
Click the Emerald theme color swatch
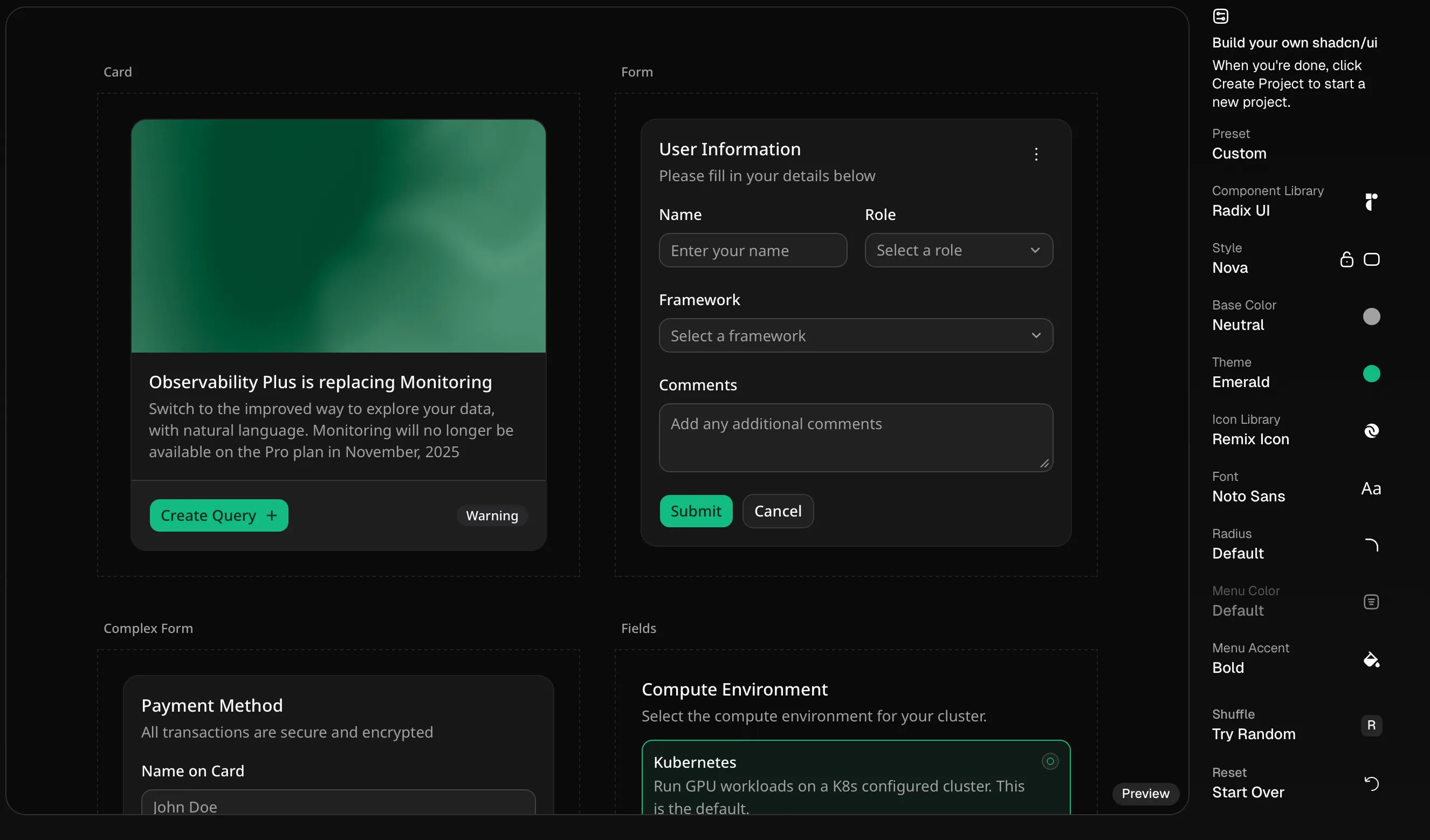tap(1372, 373)
